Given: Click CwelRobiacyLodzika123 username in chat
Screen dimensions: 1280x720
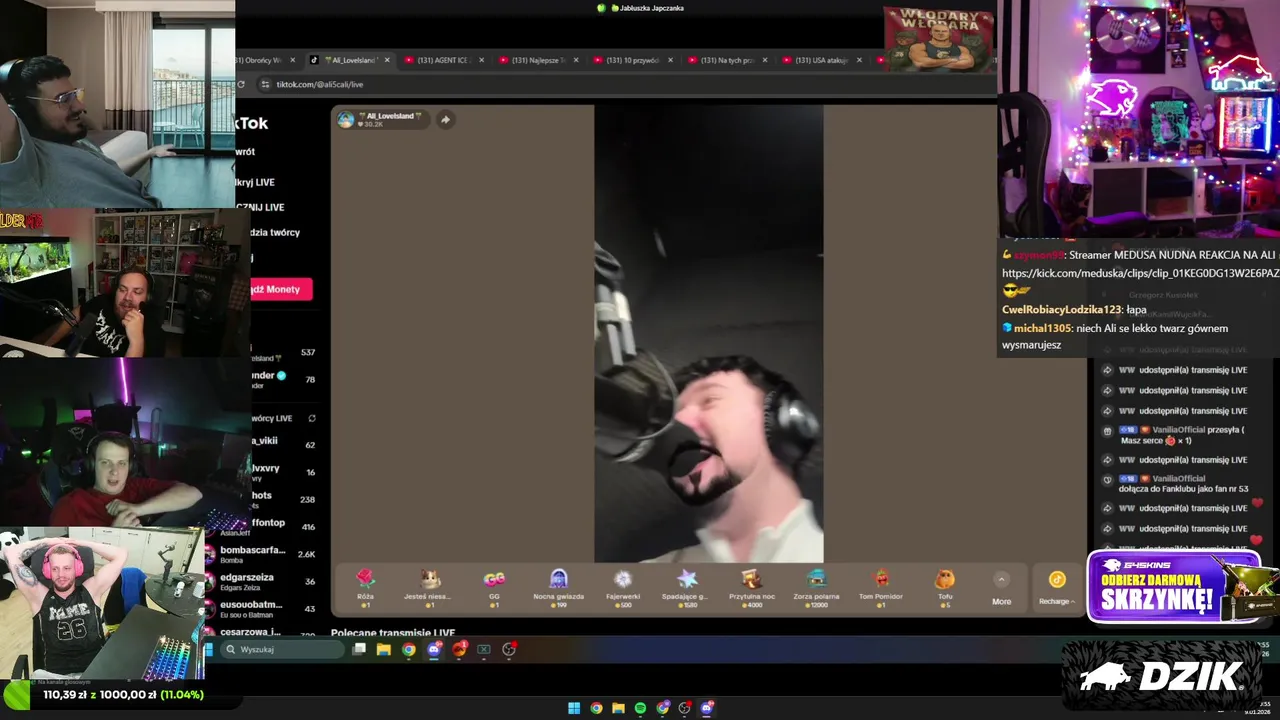Looking at the screenshot, I should 1062,310.
